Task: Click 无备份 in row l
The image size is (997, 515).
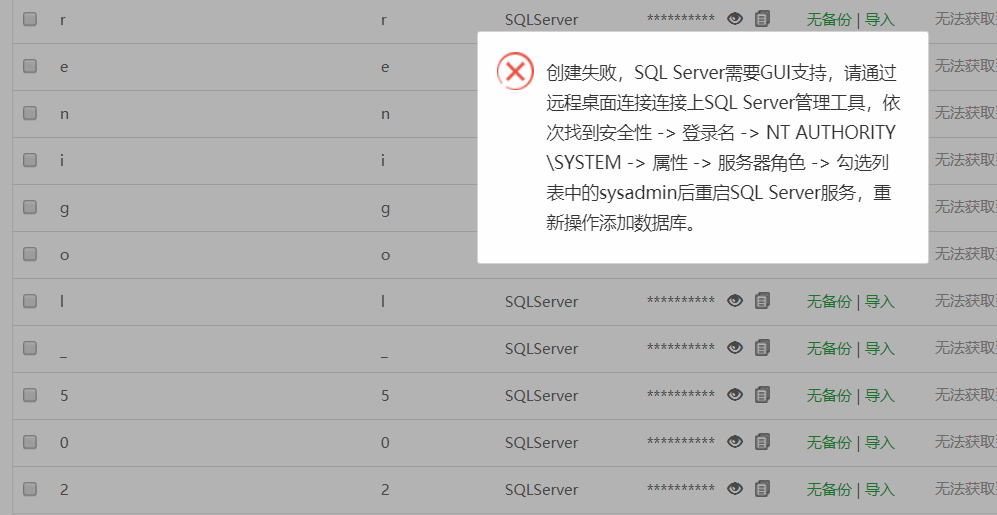Action: (x=829, y=301)
